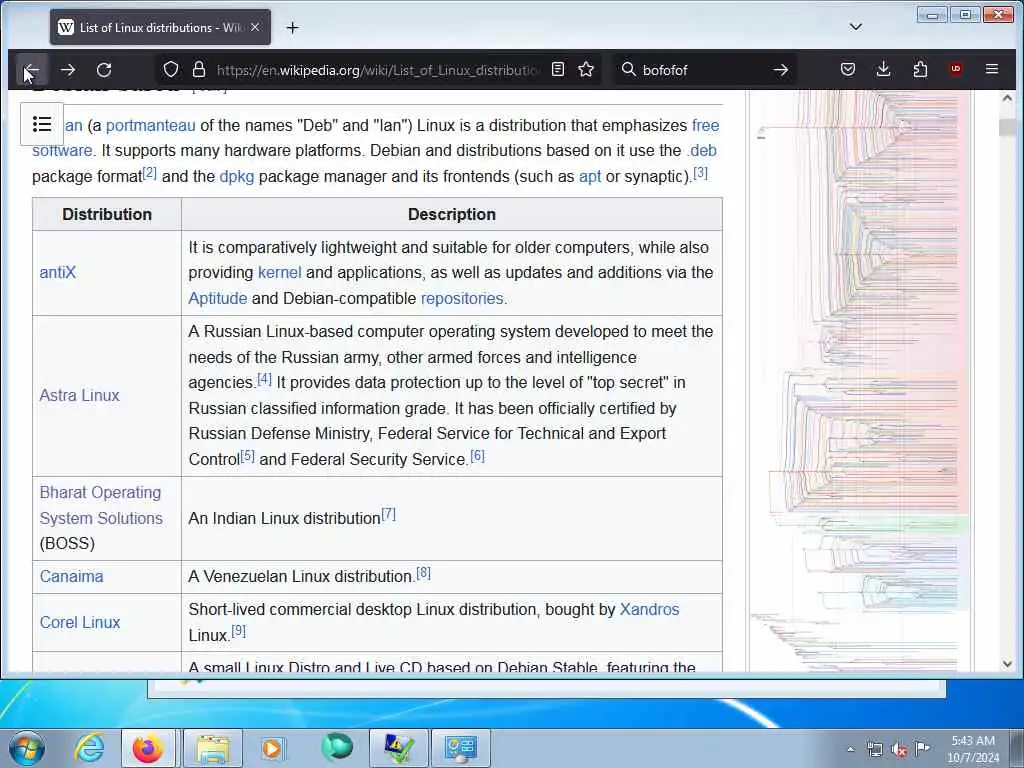Image resolution: width=1024 pixels, height=768 pixels.
Task: Click the search box containing bofofof
Action: (x=705, y=70)
